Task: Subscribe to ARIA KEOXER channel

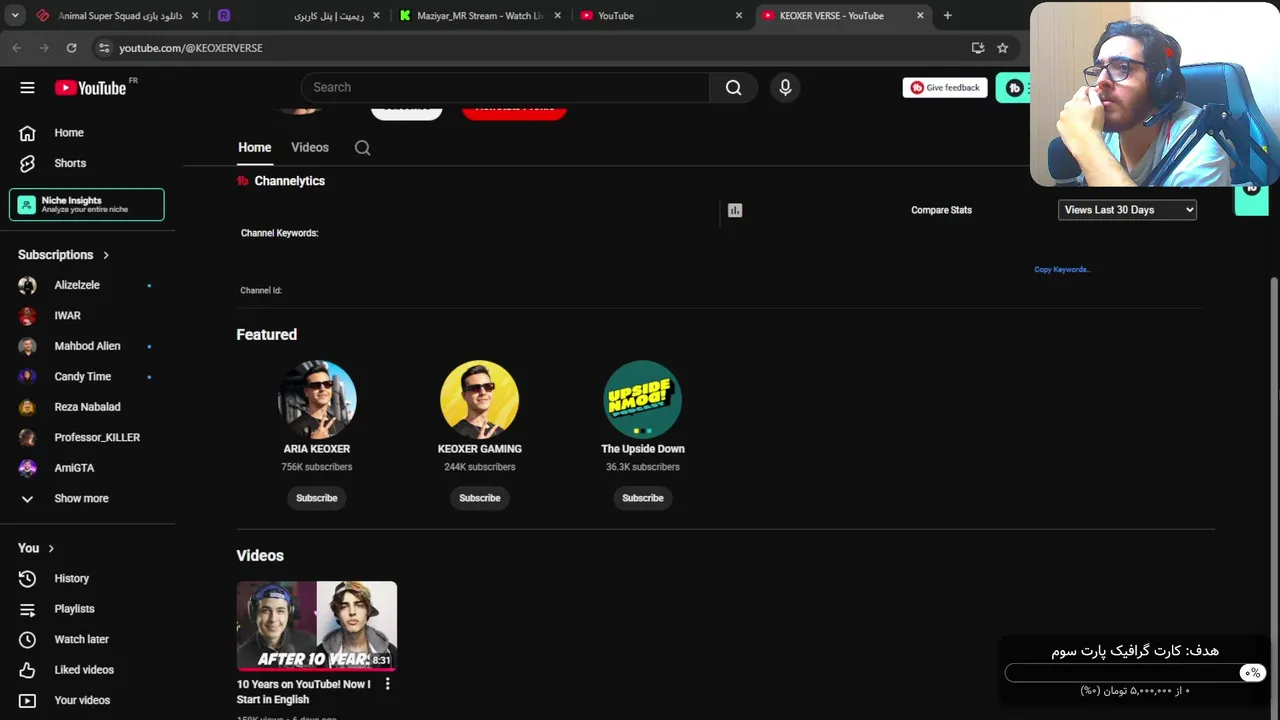Action: (x=317, y=498)
